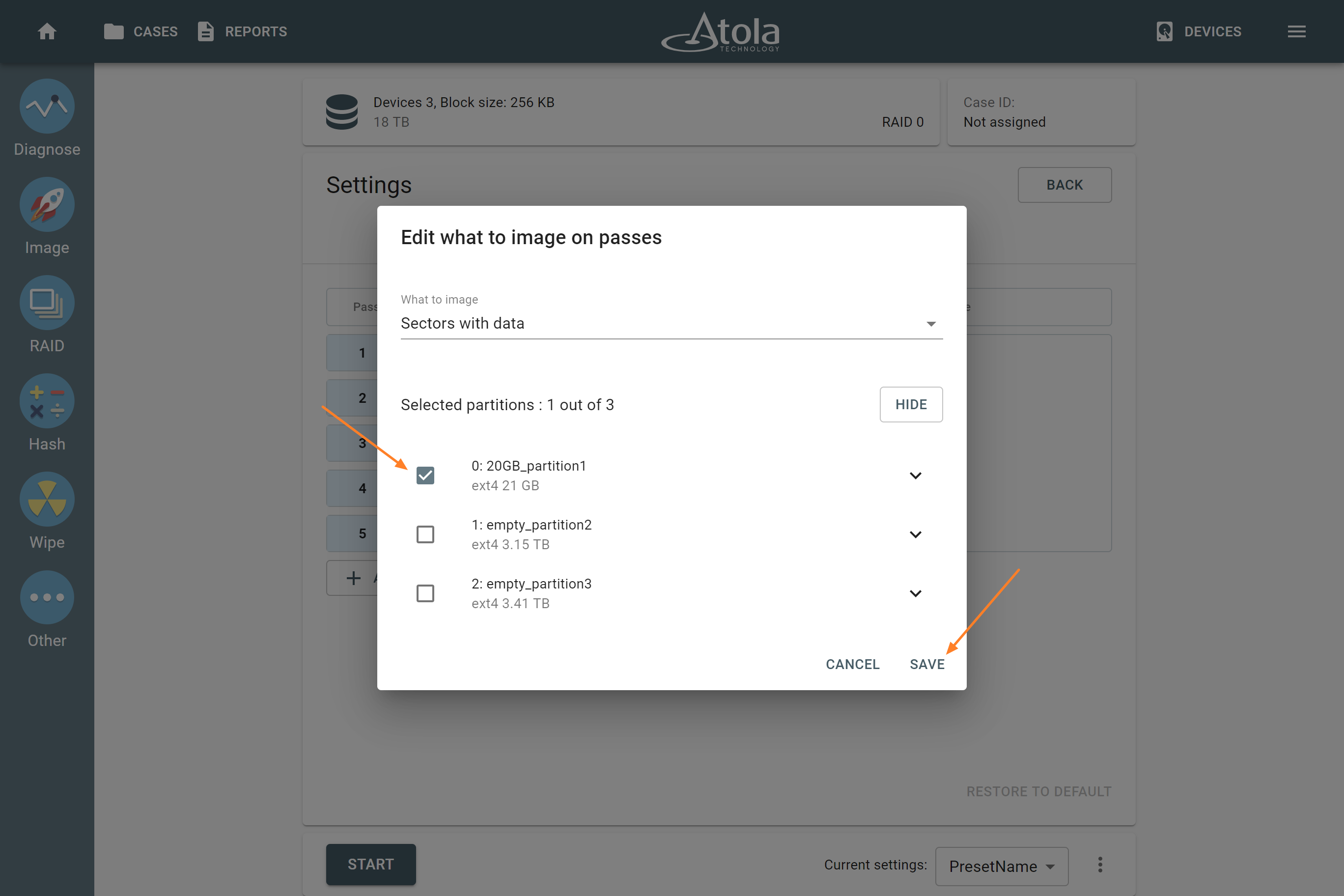Image resolution: width=1344 pixels, height=896 pixels.
Task: Open the Diagnose tool
Action: (x=47, y=118)
